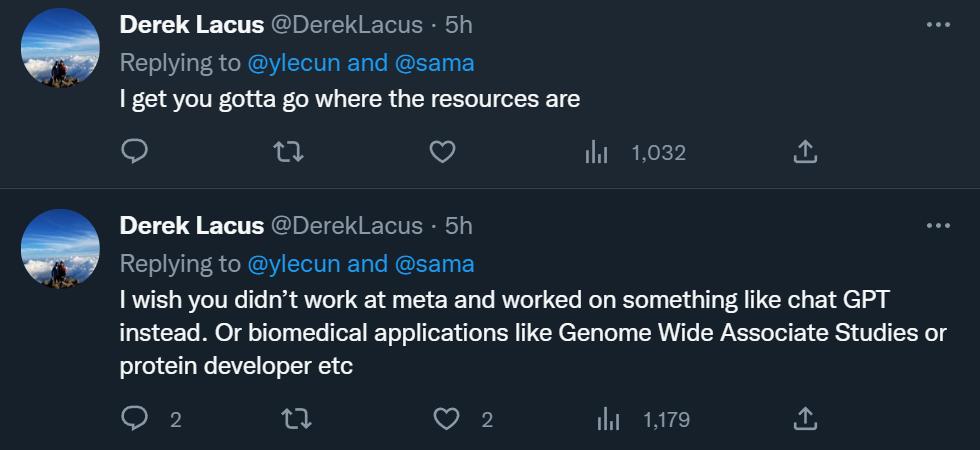Open more options on first tweet

(937, 25)
